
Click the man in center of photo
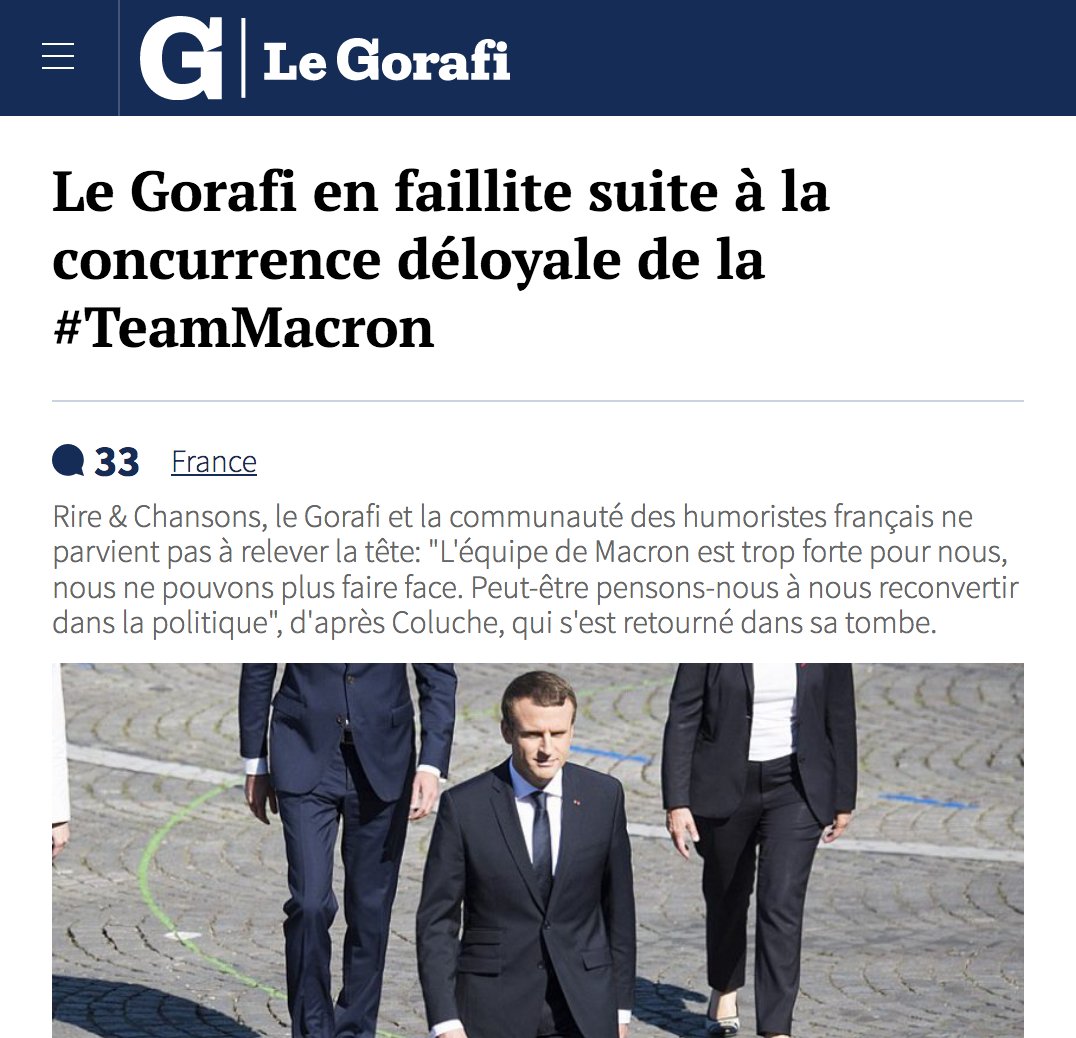pos(528,858)
